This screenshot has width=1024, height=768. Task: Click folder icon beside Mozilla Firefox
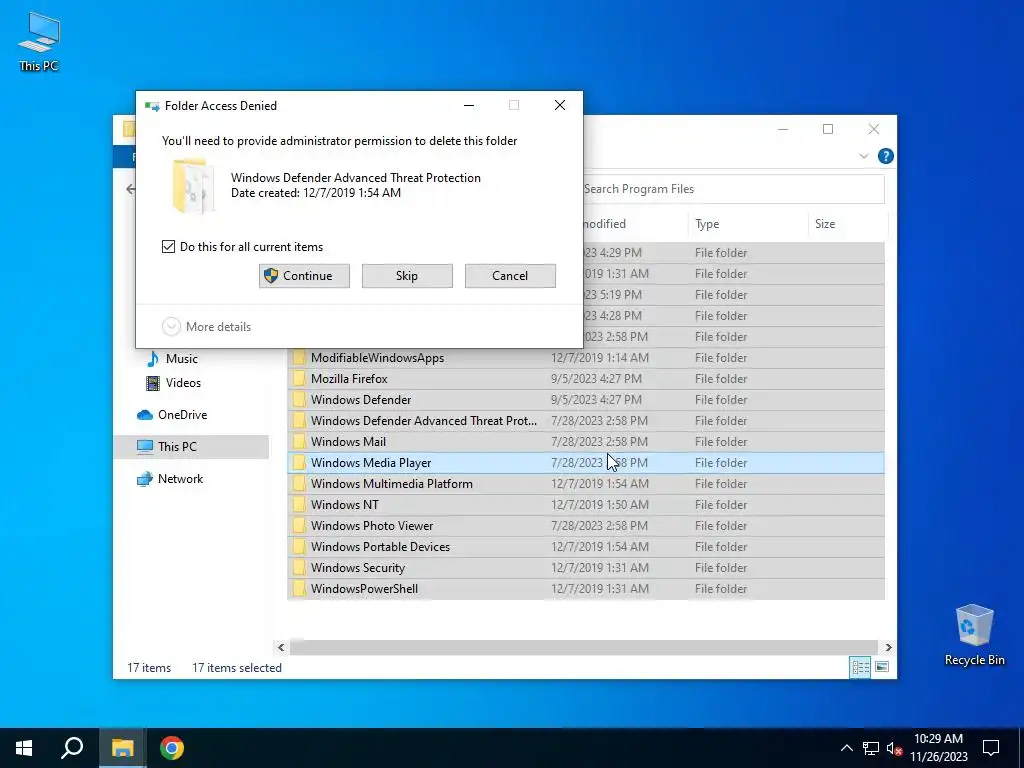click(299, 379)
